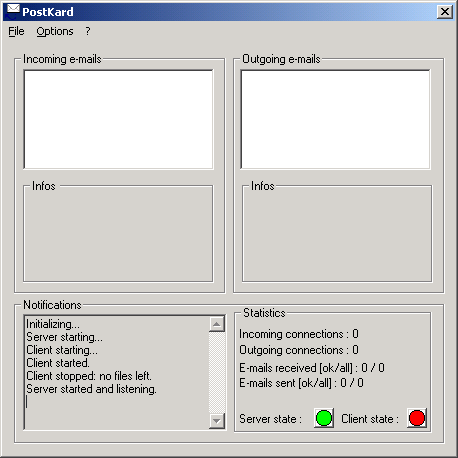This screenshot has width=458, height=458.
Task: Click the green Server state indicator
Action: tap(324, 418)
